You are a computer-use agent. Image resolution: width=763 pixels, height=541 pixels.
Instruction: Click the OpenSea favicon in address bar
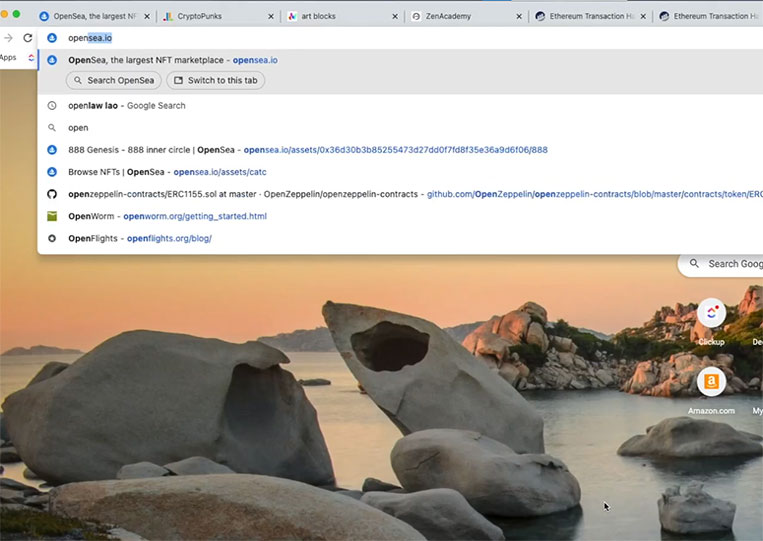click(x=52, y=37)
